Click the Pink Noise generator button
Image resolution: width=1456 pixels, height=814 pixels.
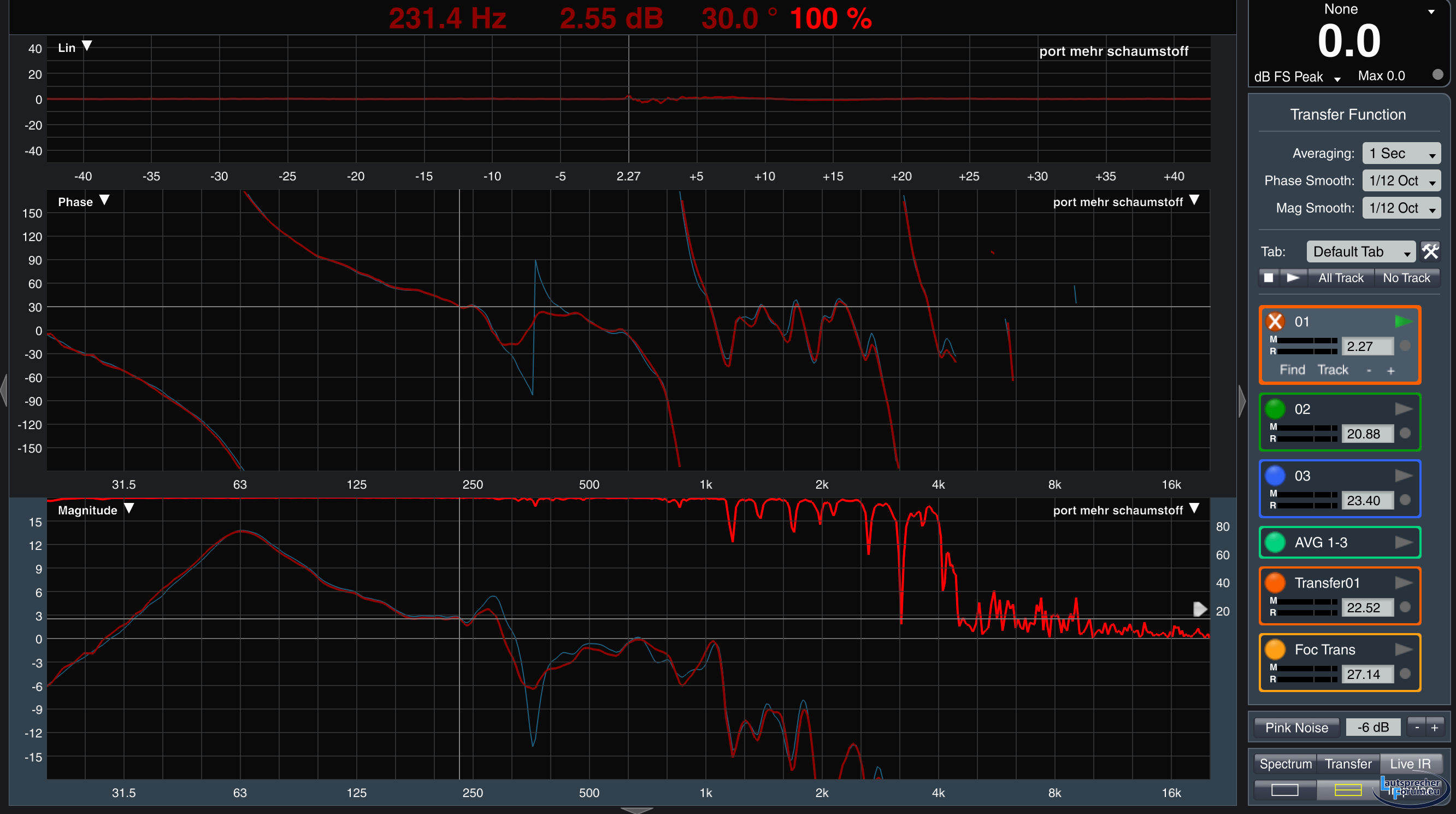tap(1296, 728)
